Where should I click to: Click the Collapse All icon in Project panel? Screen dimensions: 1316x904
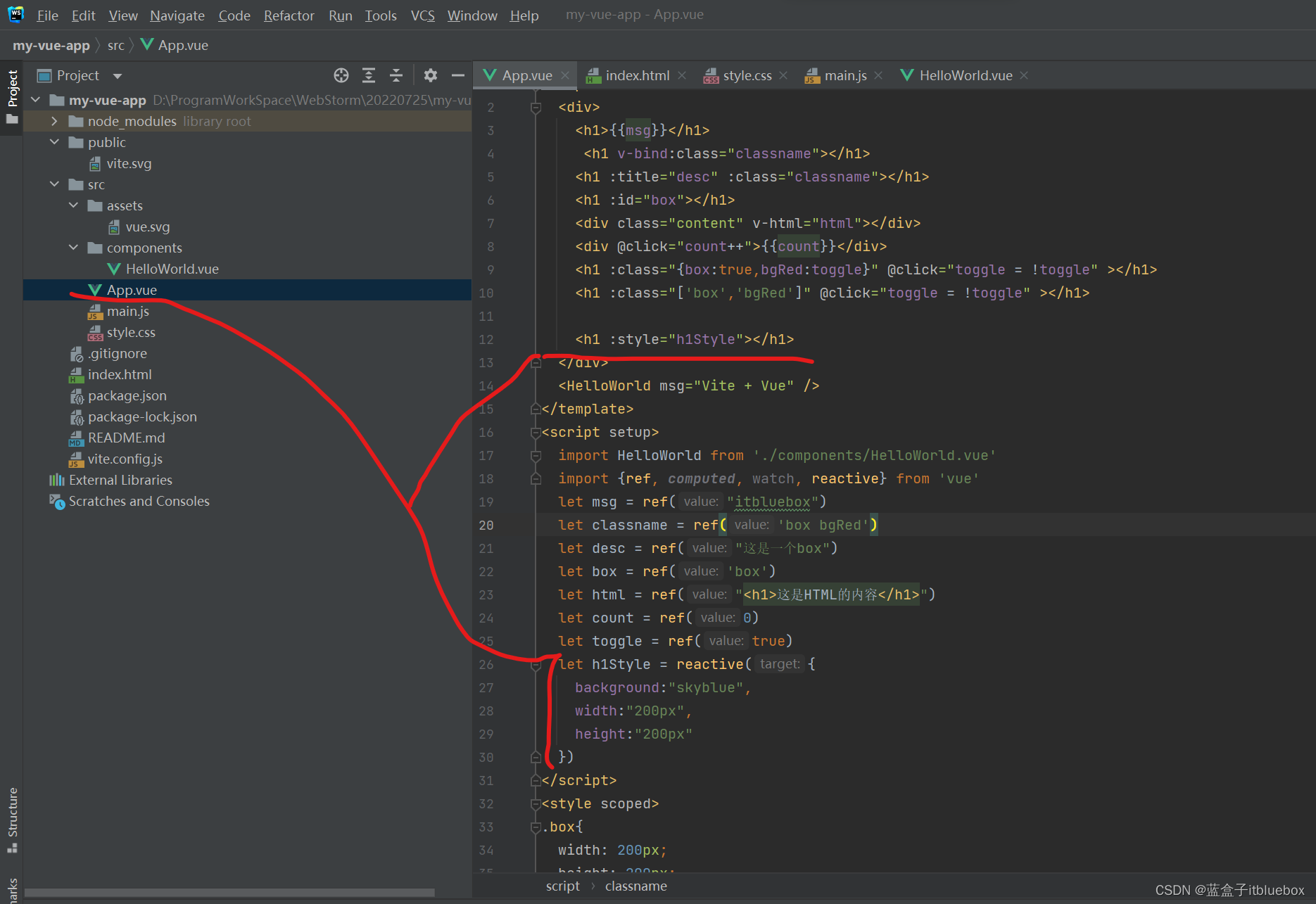coord(396,75)
